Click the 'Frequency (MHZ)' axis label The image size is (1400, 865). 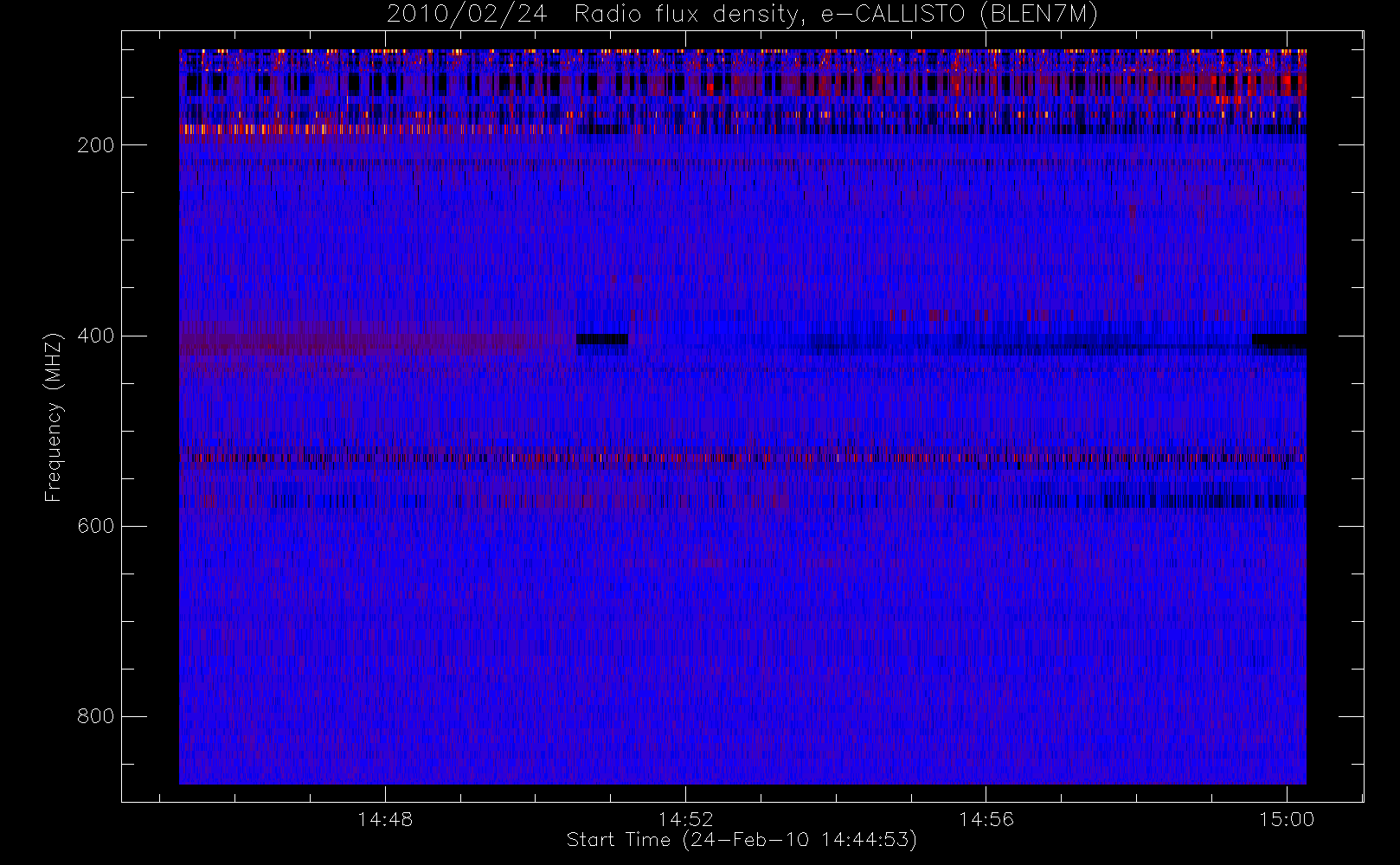pyautogui.click(x=54, y=417)
